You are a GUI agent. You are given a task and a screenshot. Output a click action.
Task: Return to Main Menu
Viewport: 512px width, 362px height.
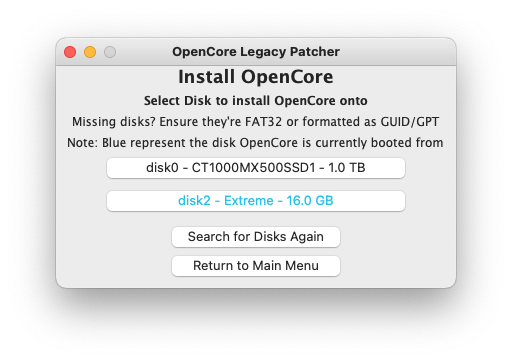[x=256, y=266]
